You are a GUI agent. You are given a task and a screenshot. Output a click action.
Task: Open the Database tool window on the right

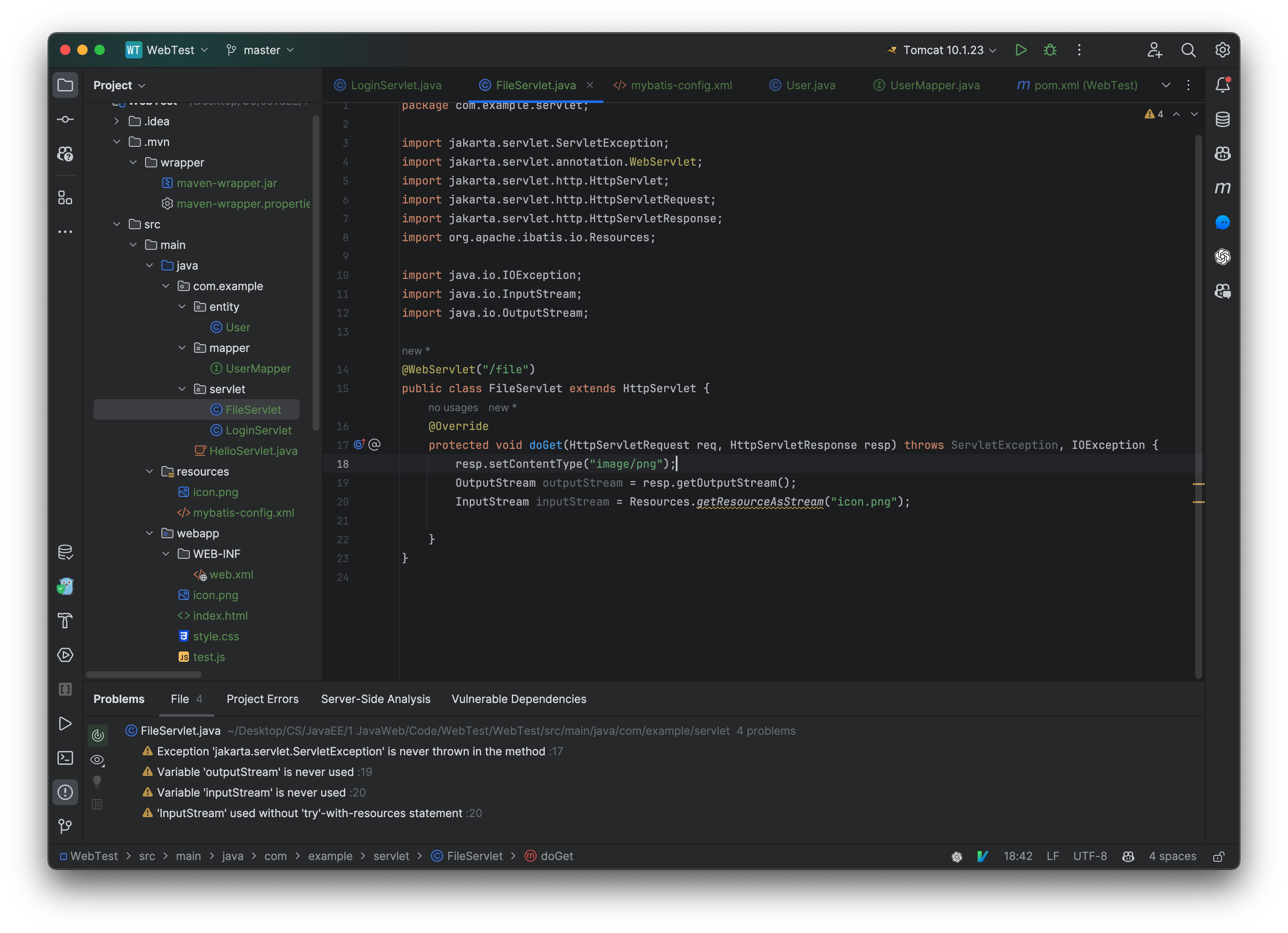[x=1223, y=119]
